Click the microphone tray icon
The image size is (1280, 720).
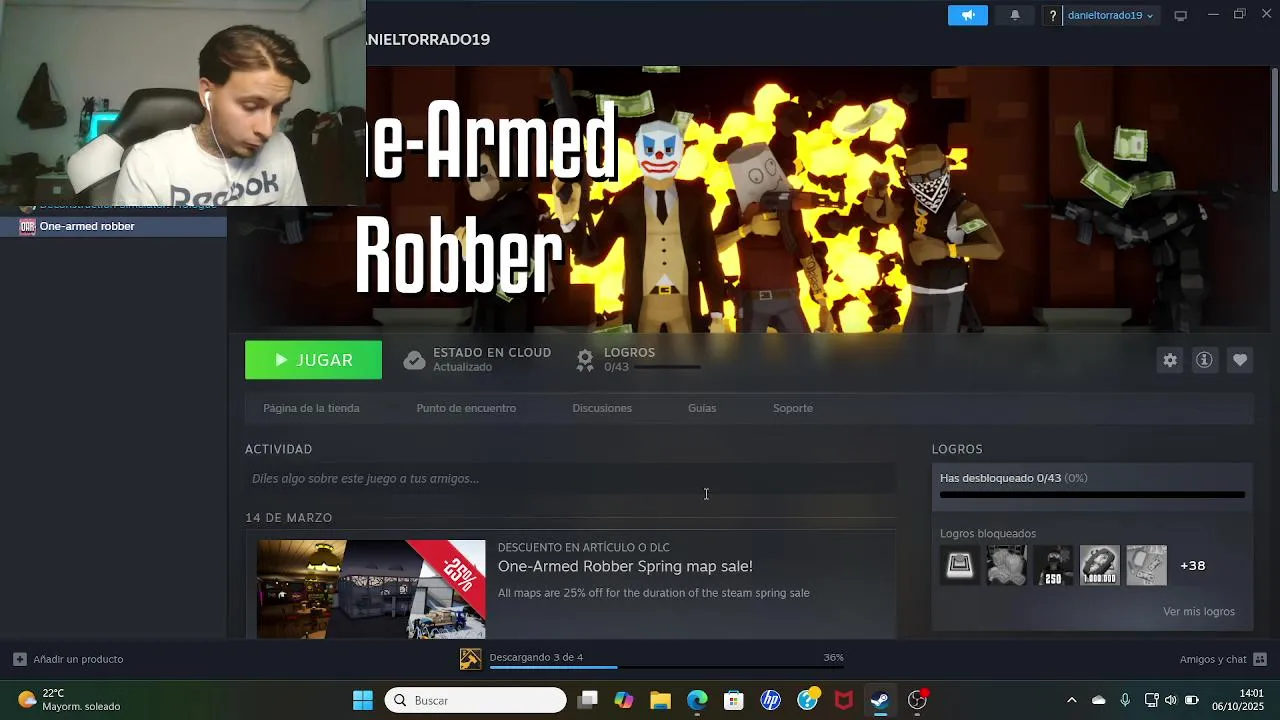1125,700
